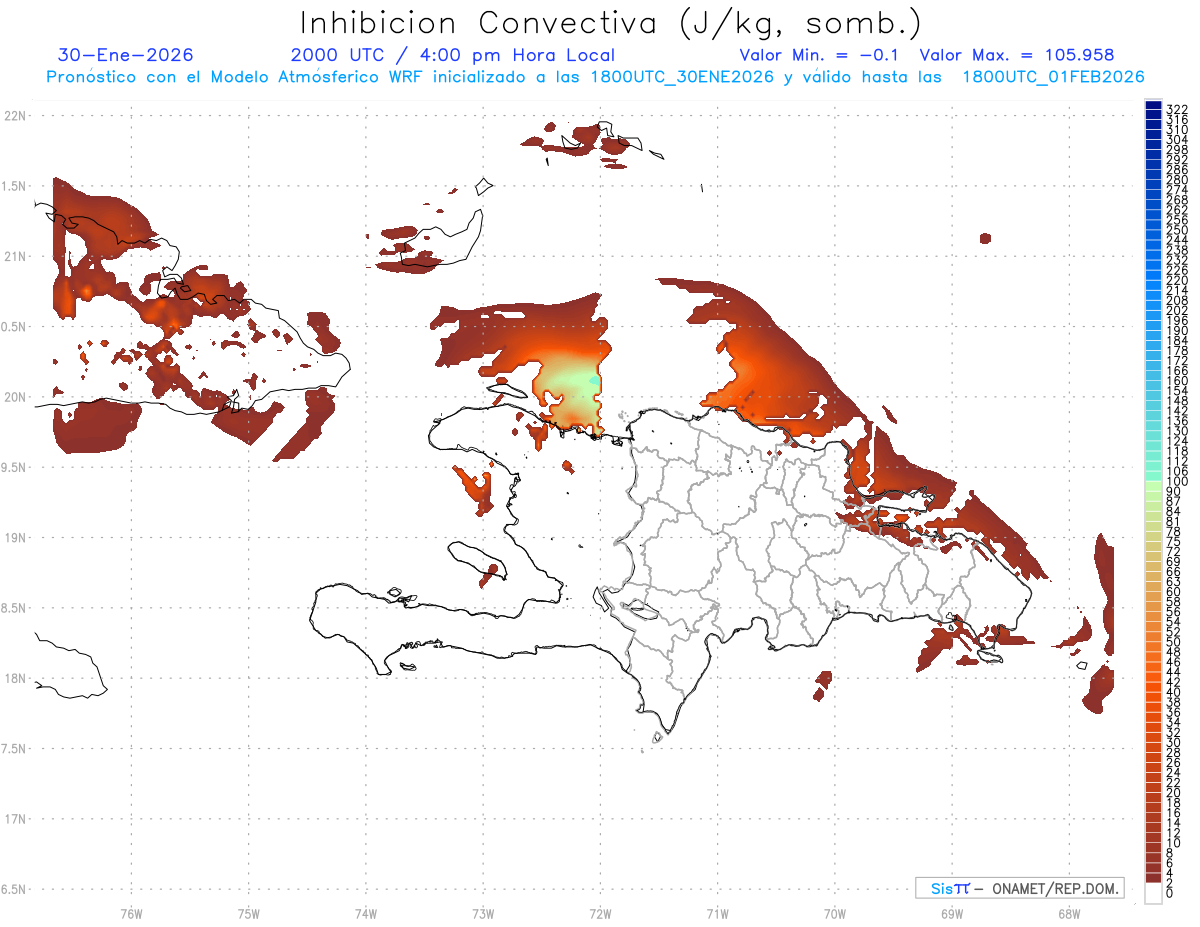Click the "18N" latitude label
This screenshot has width=1200, height=927.
click(x=14, y=678)
